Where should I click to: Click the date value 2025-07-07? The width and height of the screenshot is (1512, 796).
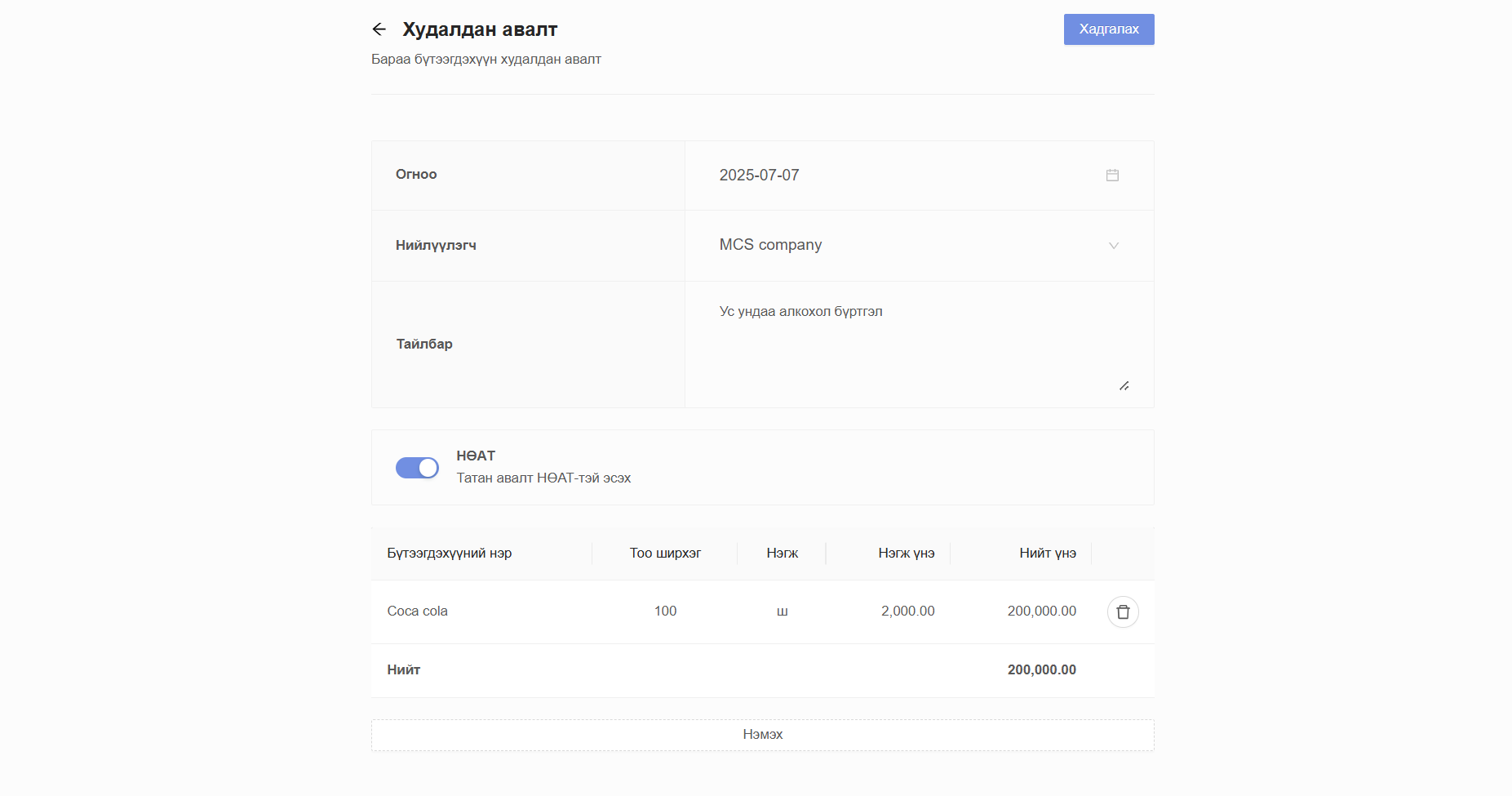click(x=759, y=176)
